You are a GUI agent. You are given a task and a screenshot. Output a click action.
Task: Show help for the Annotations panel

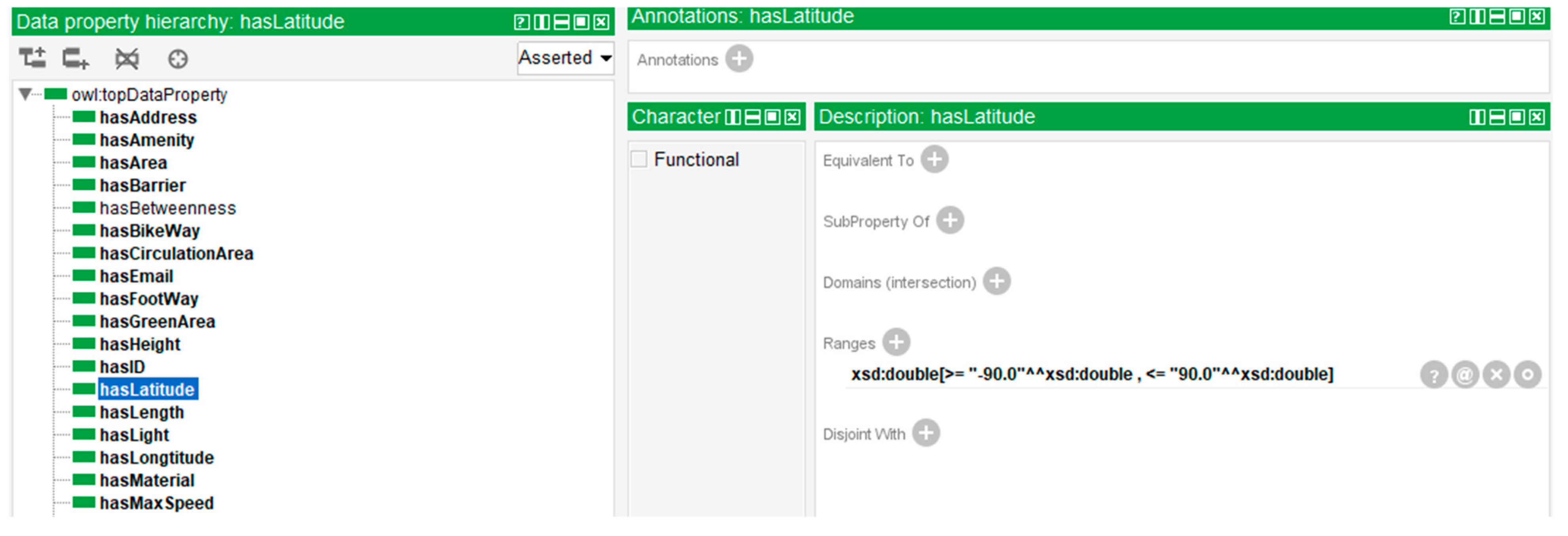tap(1457, 16)
